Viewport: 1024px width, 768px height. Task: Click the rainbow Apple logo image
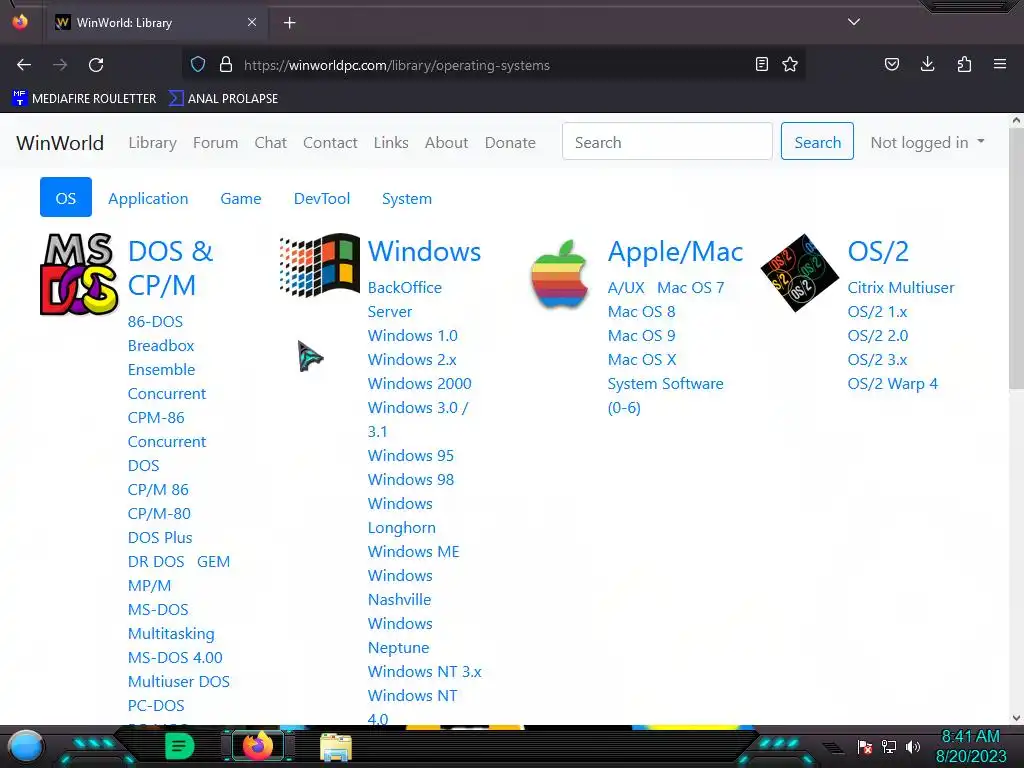(x=559, y=274)
